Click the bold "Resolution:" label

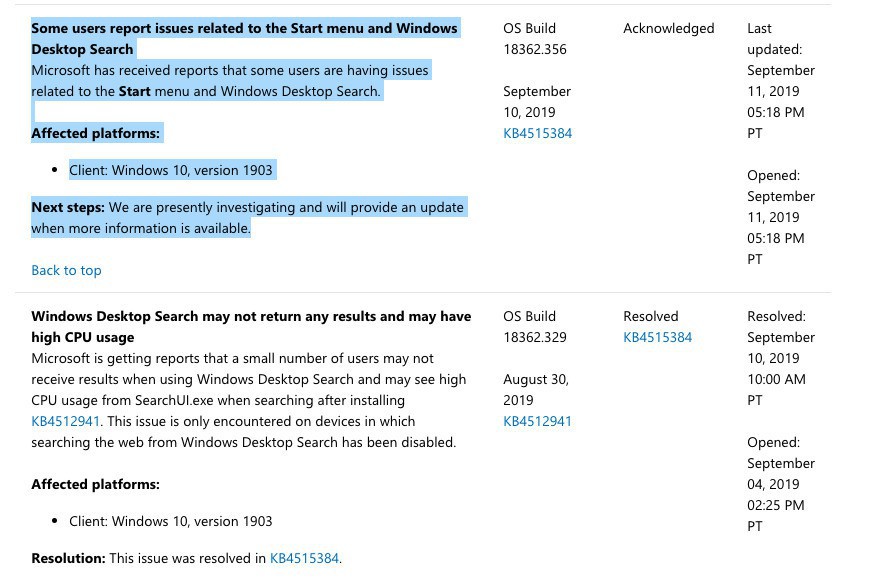[68, 558]
